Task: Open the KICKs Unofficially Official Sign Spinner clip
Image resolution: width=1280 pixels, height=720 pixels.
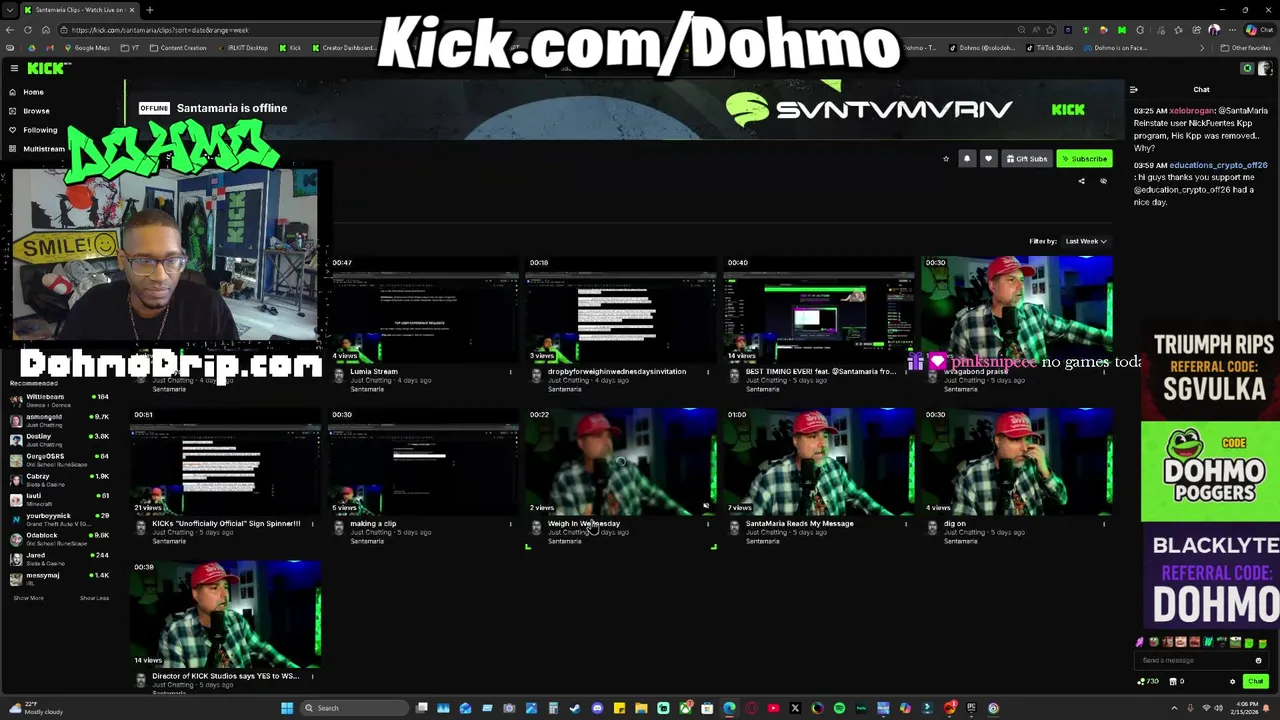Action: [226, 462]
